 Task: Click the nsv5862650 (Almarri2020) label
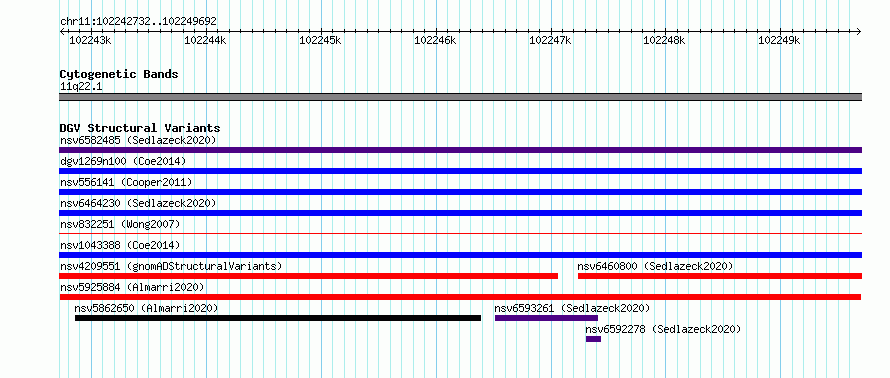tap(146, 308)
